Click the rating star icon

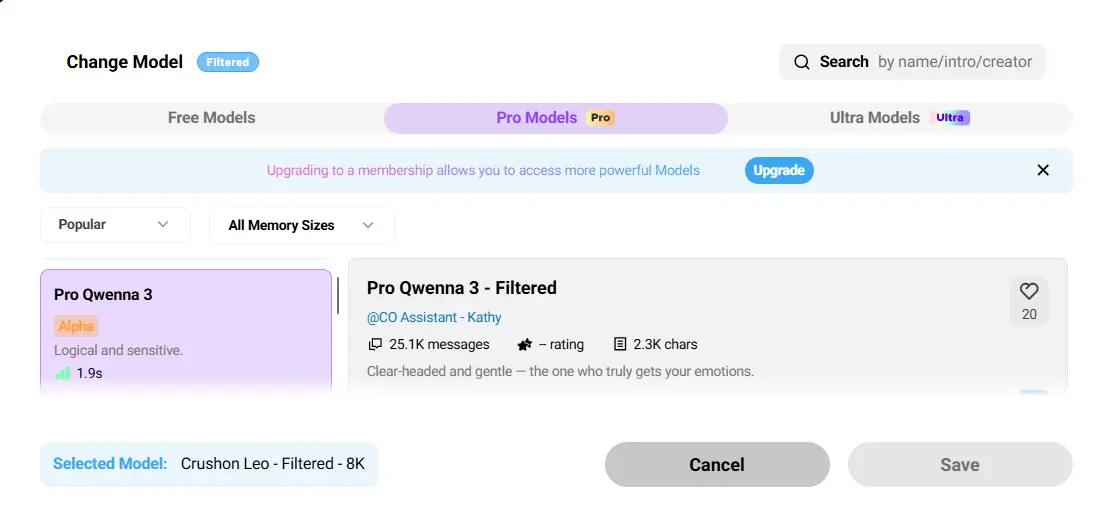525,344
